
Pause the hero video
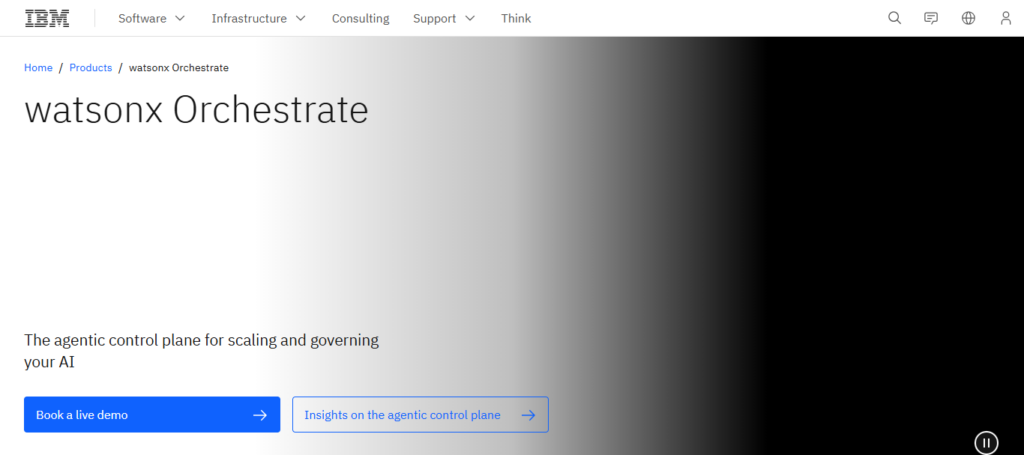(x=986, y=443)
